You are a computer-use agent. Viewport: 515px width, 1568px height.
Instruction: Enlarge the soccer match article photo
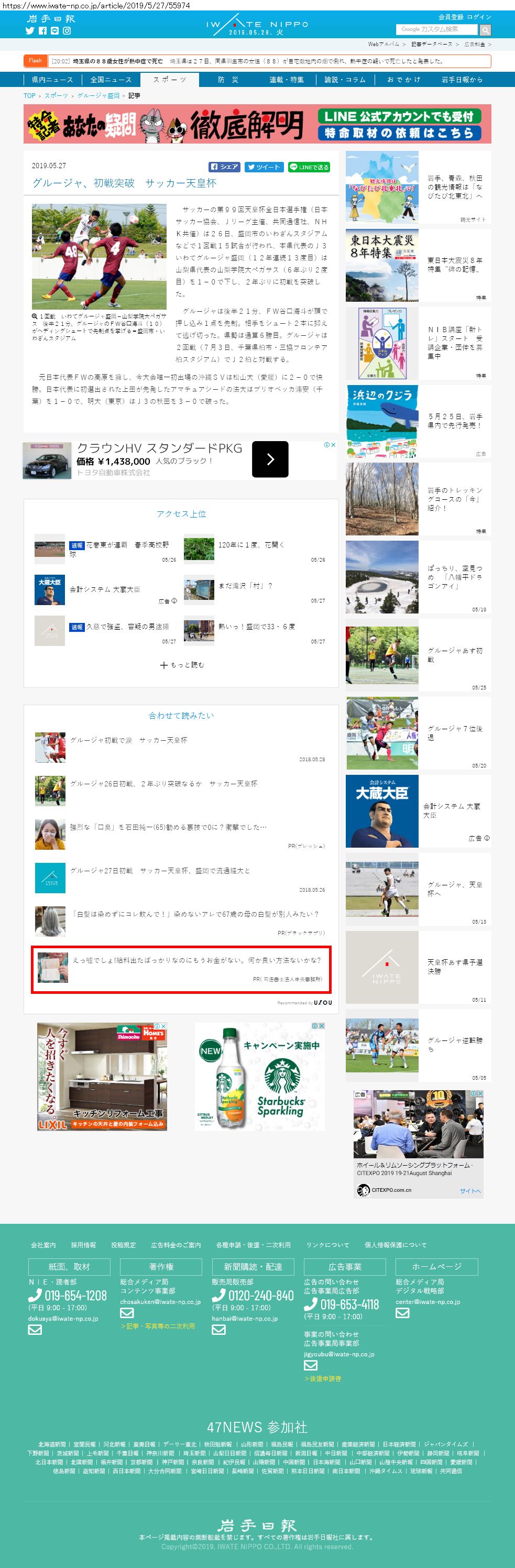tap(99, 256)
